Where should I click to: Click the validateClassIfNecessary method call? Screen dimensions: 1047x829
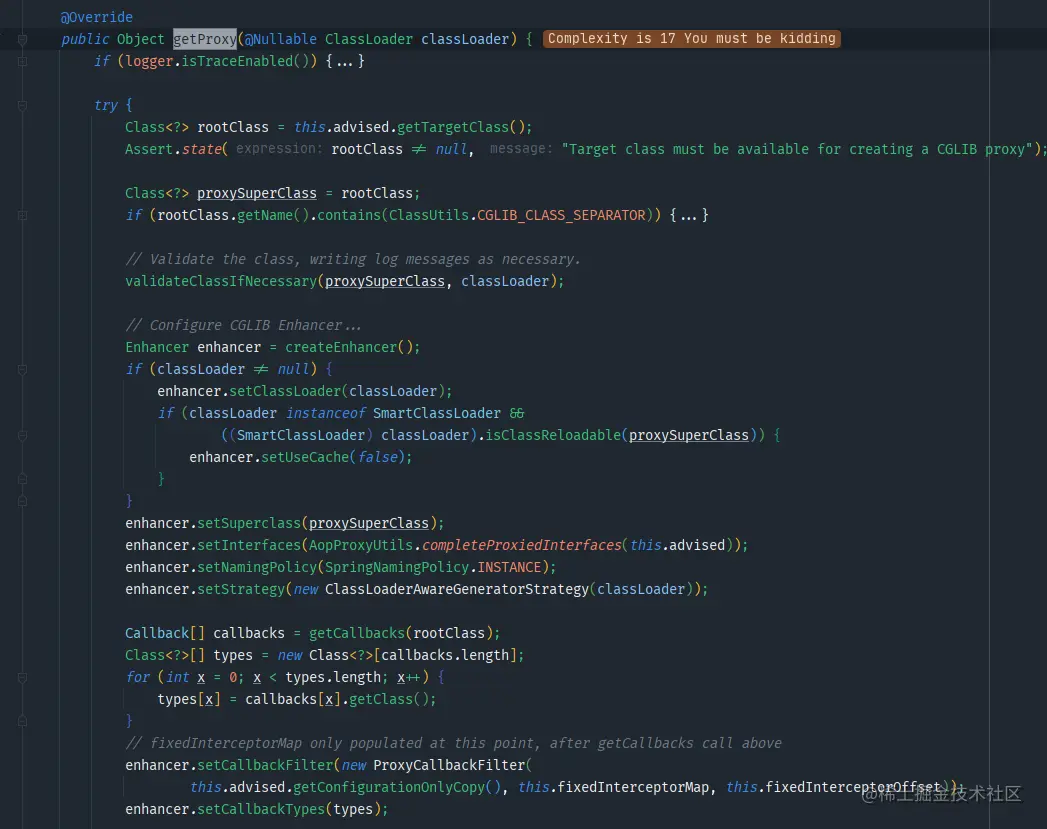220,282
